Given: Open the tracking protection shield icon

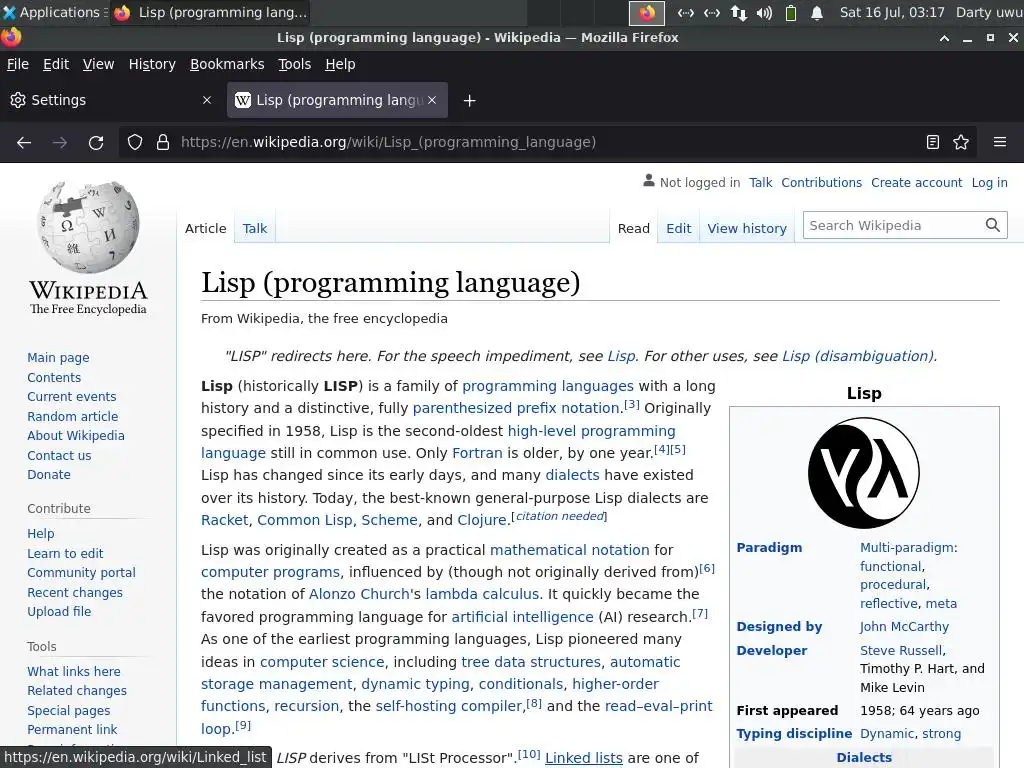Looking at the screenshot, I should [135, 142].
